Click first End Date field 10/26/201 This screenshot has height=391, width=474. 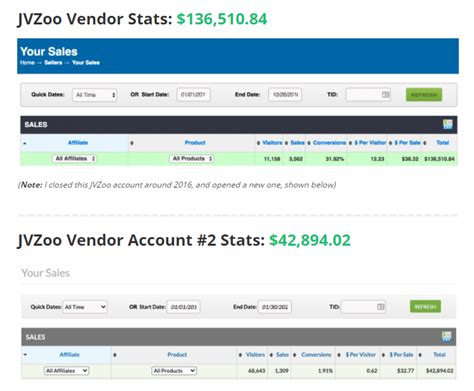coord(285,95)
